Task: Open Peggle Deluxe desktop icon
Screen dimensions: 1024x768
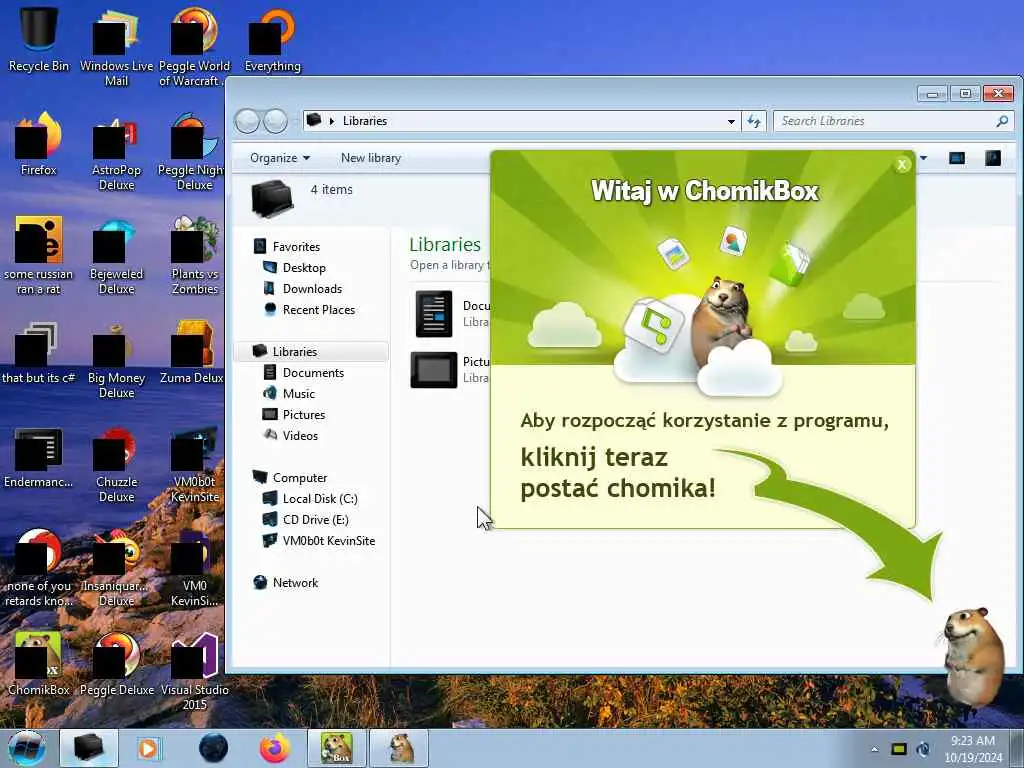Action: pos(116,664)
